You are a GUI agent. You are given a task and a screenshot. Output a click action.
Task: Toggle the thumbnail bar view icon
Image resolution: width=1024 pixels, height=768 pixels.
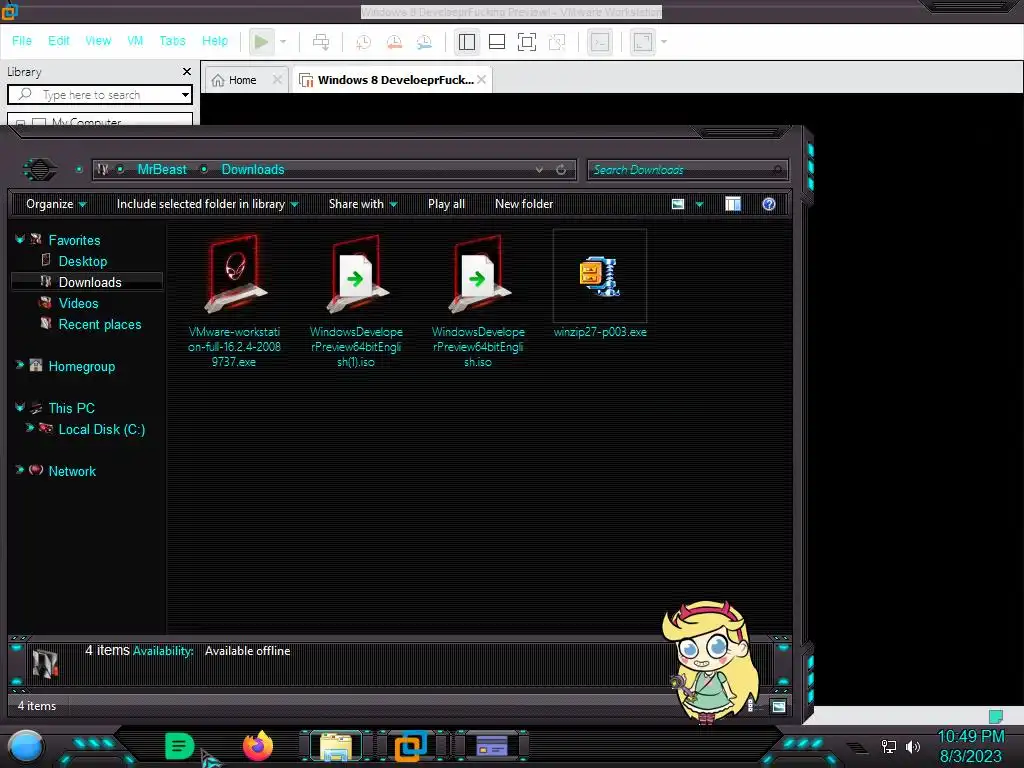coord(497,42)
